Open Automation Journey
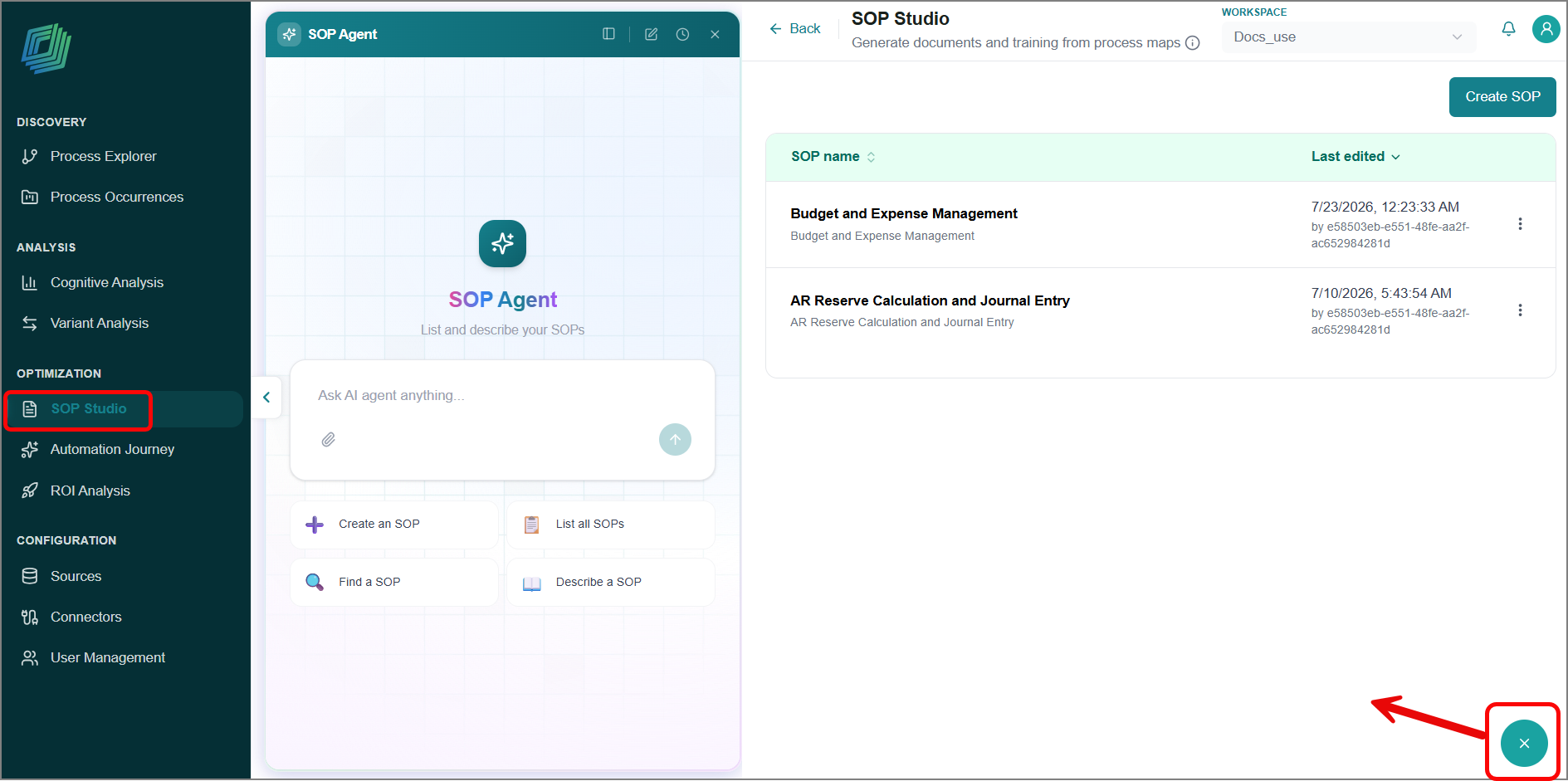 112,449
